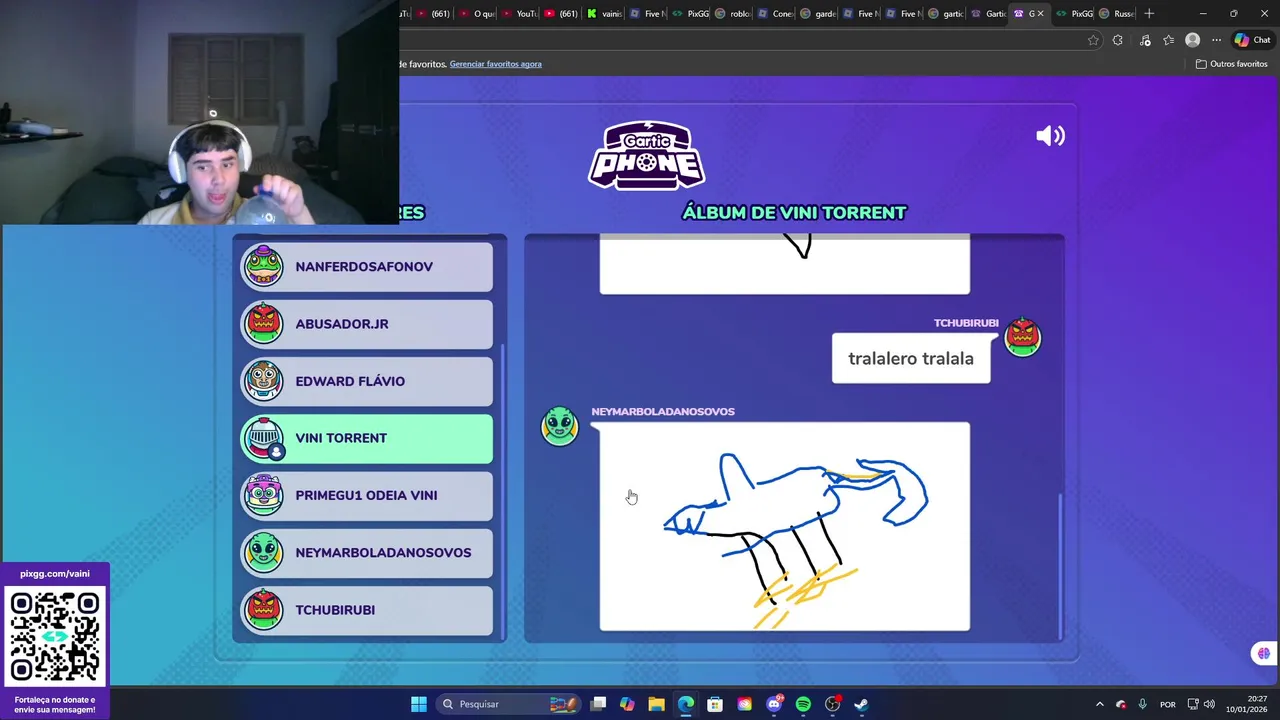This screenshot has height=720, width=1280.
Task: Expand the hidden system tray icons chevron
Action: (x=1100, y=704)
